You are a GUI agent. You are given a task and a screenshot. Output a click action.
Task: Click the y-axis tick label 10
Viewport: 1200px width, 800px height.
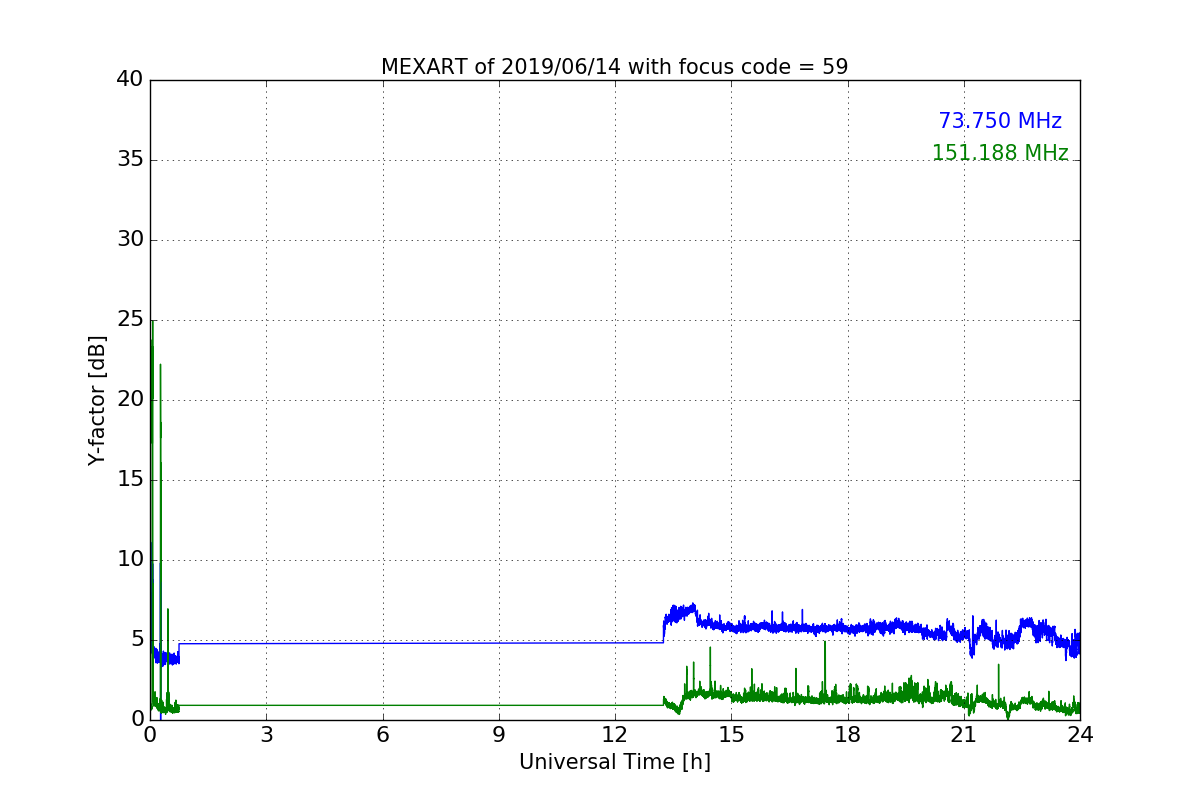130,560
